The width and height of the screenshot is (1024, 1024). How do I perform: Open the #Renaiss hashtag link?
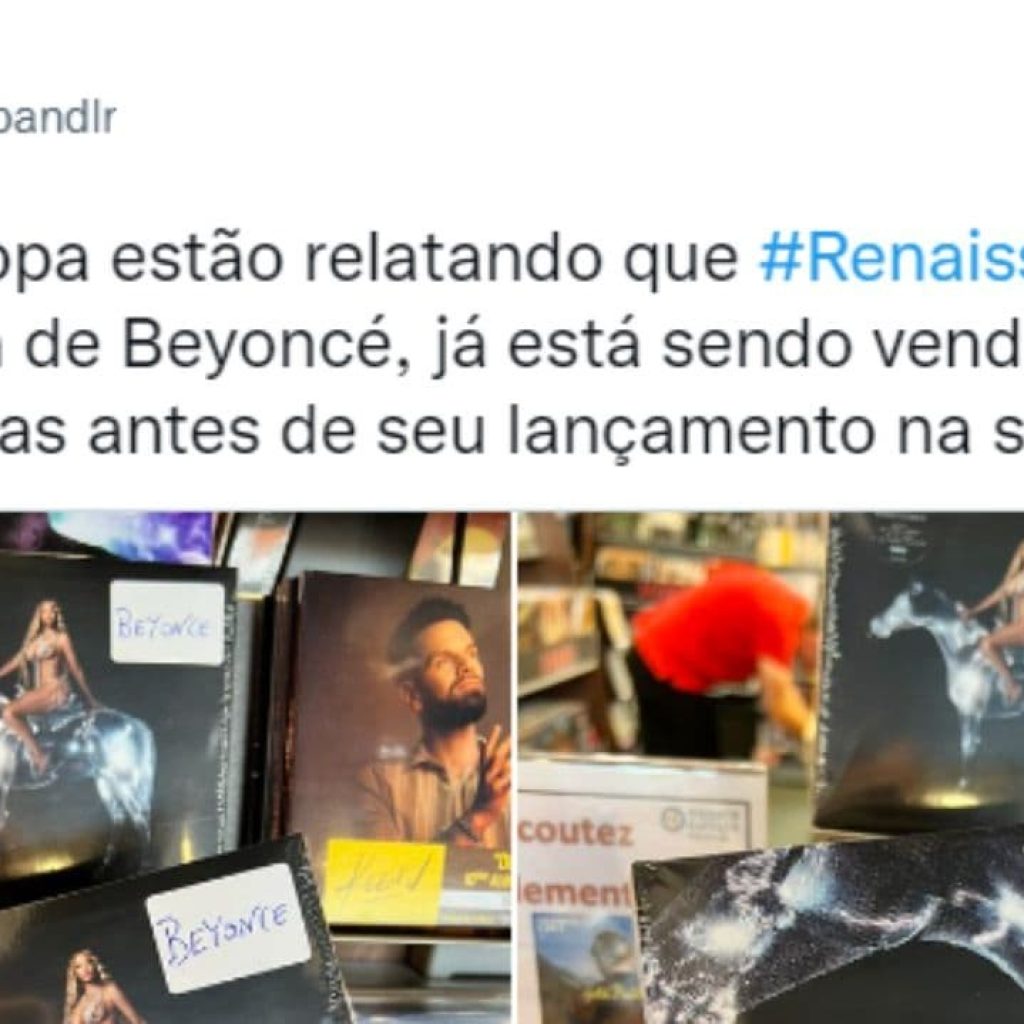[891, 257]
